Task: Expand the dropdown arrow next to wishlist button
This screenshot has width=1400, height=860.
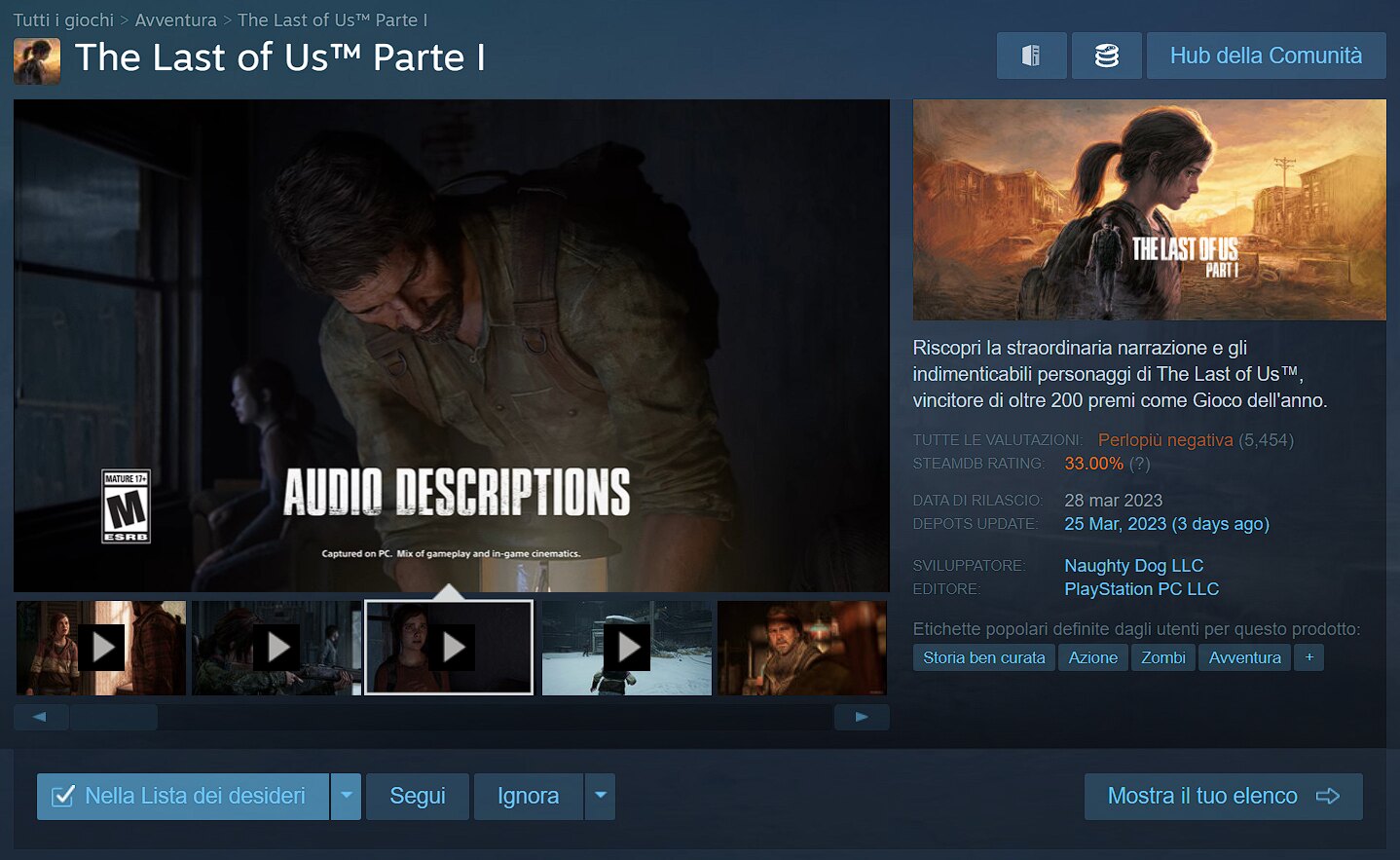Action: pyautogui.click(x=347, y=797)
